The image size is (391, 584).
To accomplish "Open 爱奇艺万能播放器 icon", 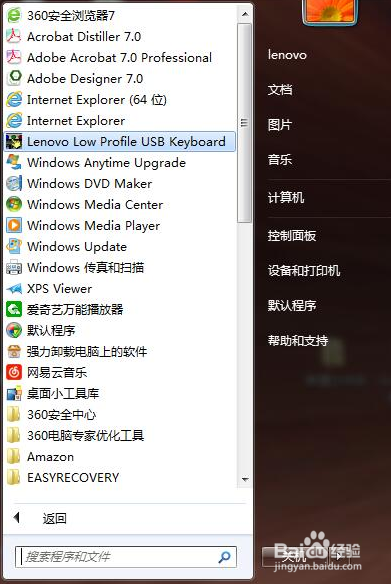I will [x=14, y=309].
